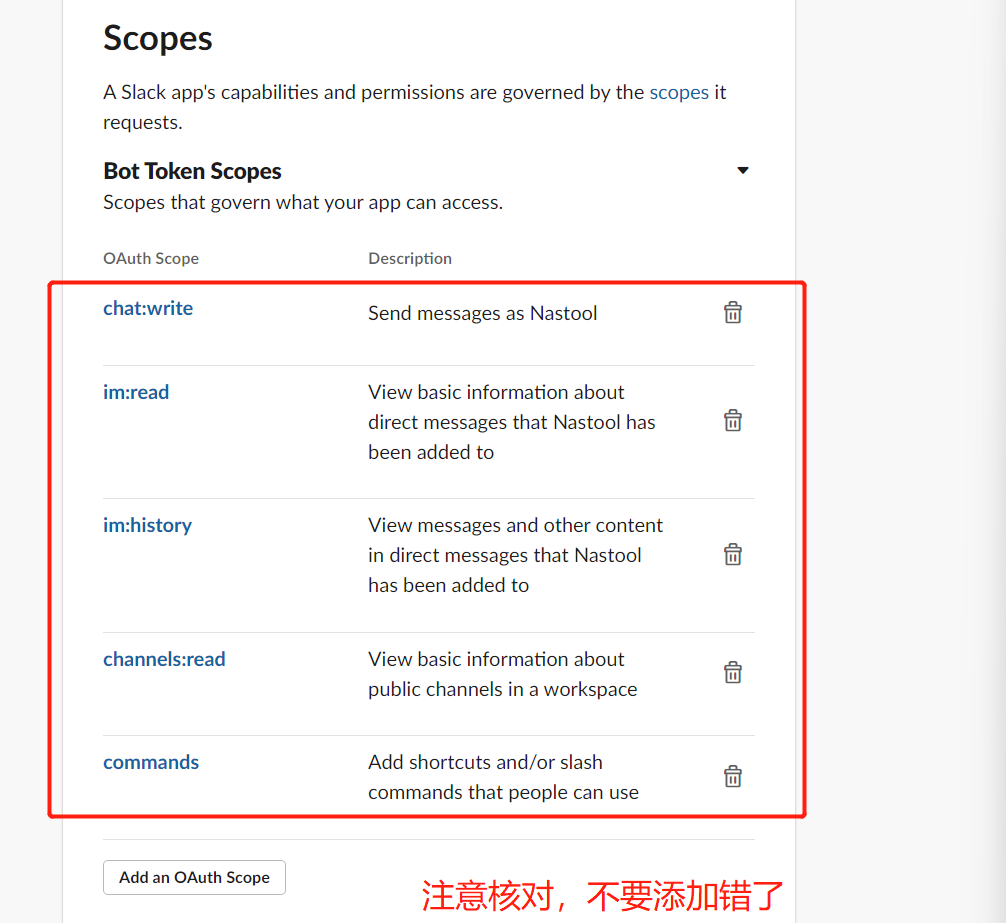Select the im:read description about direct messages
This screenshot has height=923, width=1006.
[x=512, y=422]
